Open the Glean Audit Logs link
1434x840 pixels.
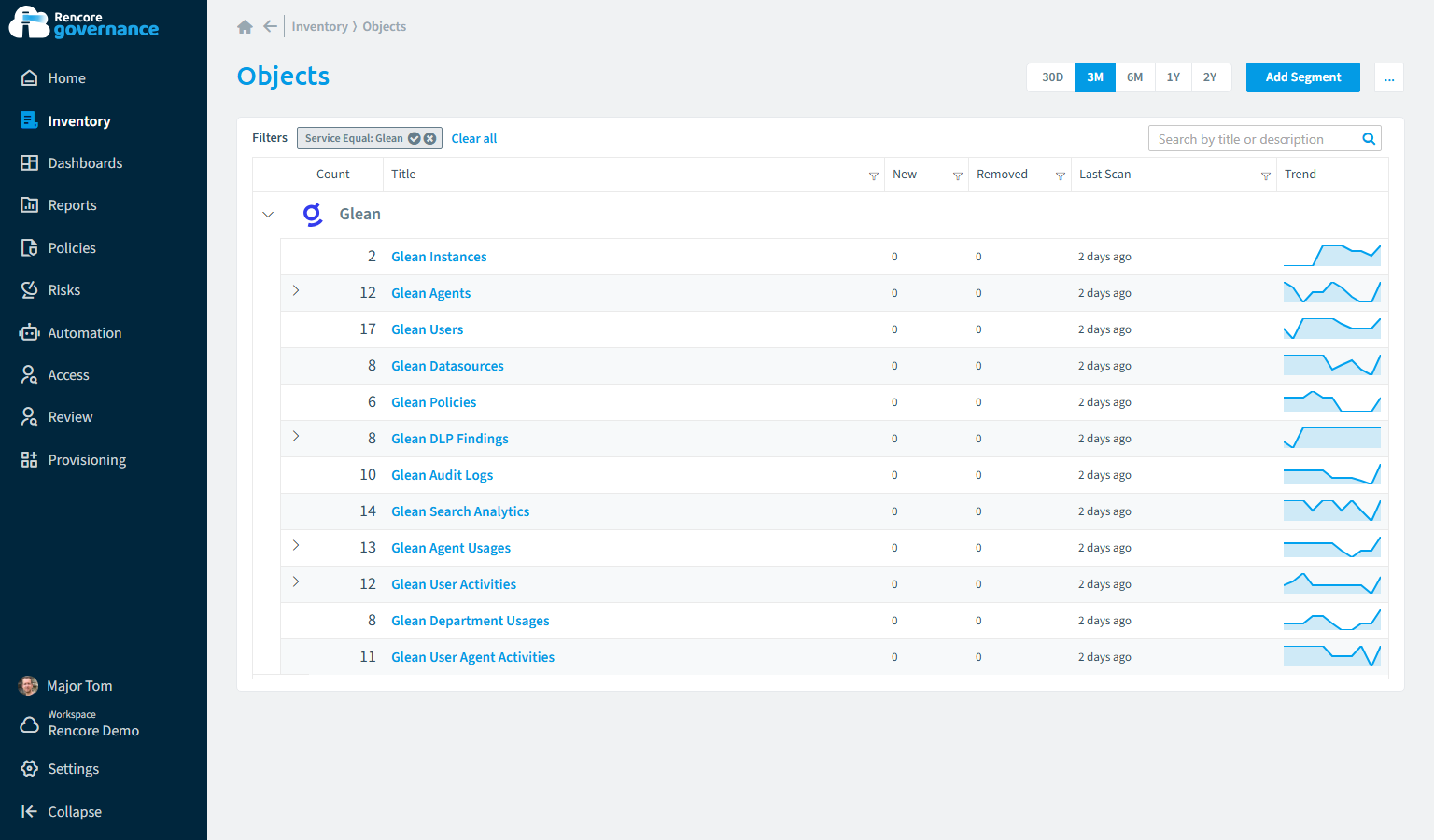442,475
